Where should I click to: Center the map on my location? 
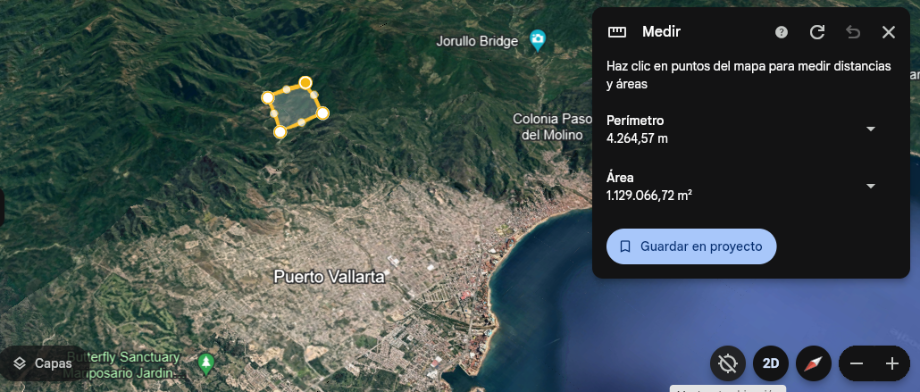tap(728, 364)
